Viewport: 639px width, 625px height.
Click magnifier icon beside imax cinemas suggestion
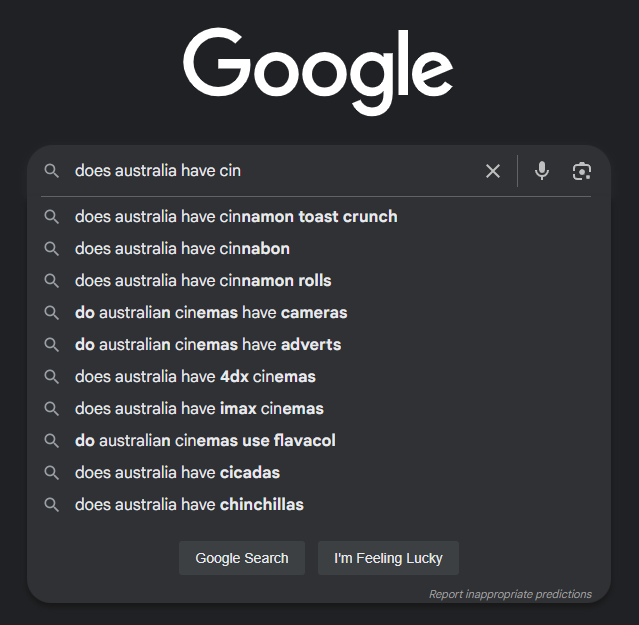tap(52, 409)
